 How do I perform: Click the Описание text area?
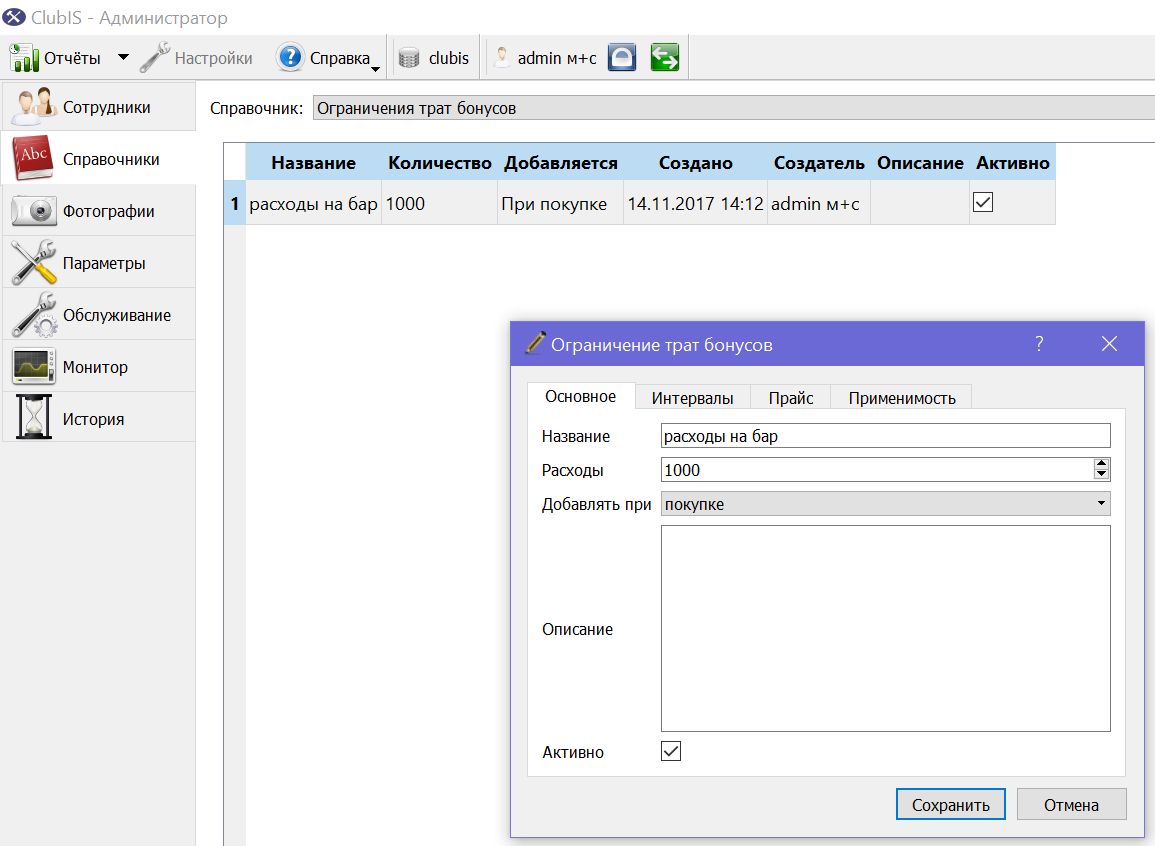click(x=885, y=628)
